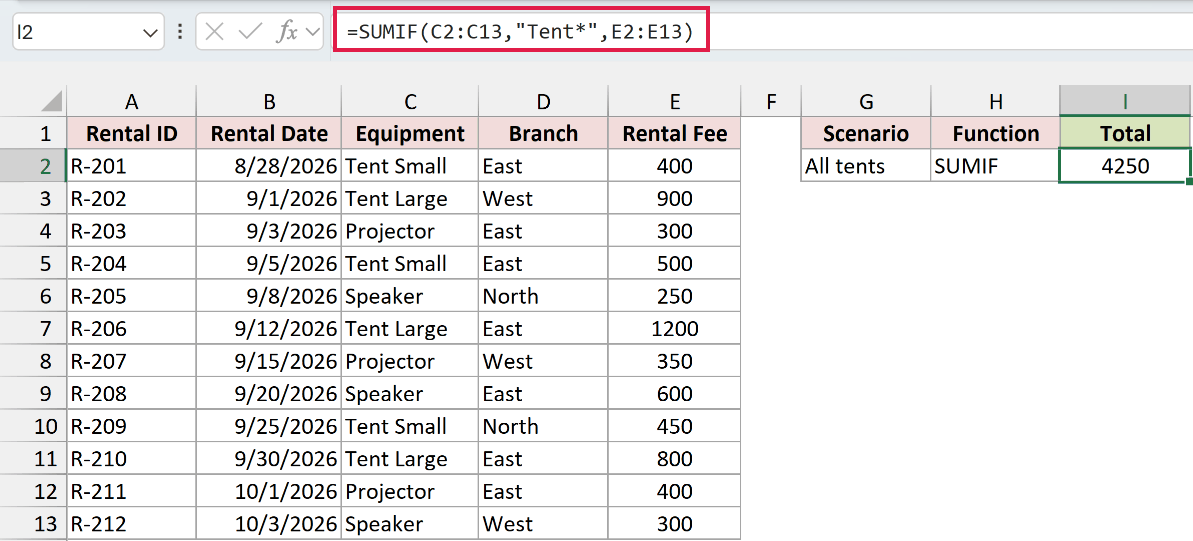Select the date cell 9/12/2026

tap(269, 329)
